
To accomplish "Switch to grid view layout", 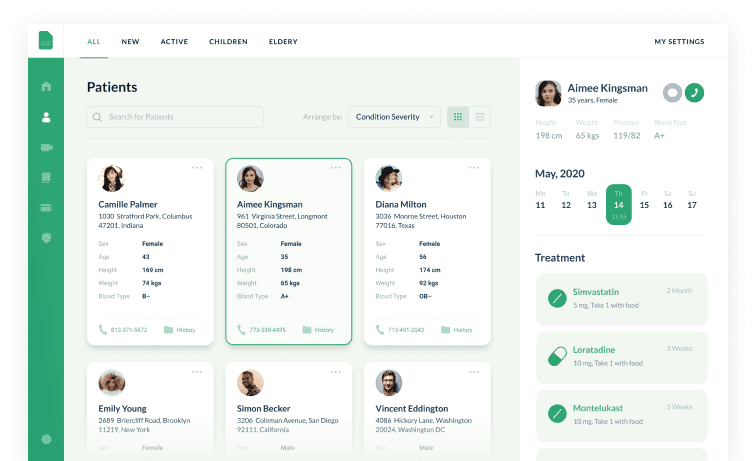I will pos(458,117).
